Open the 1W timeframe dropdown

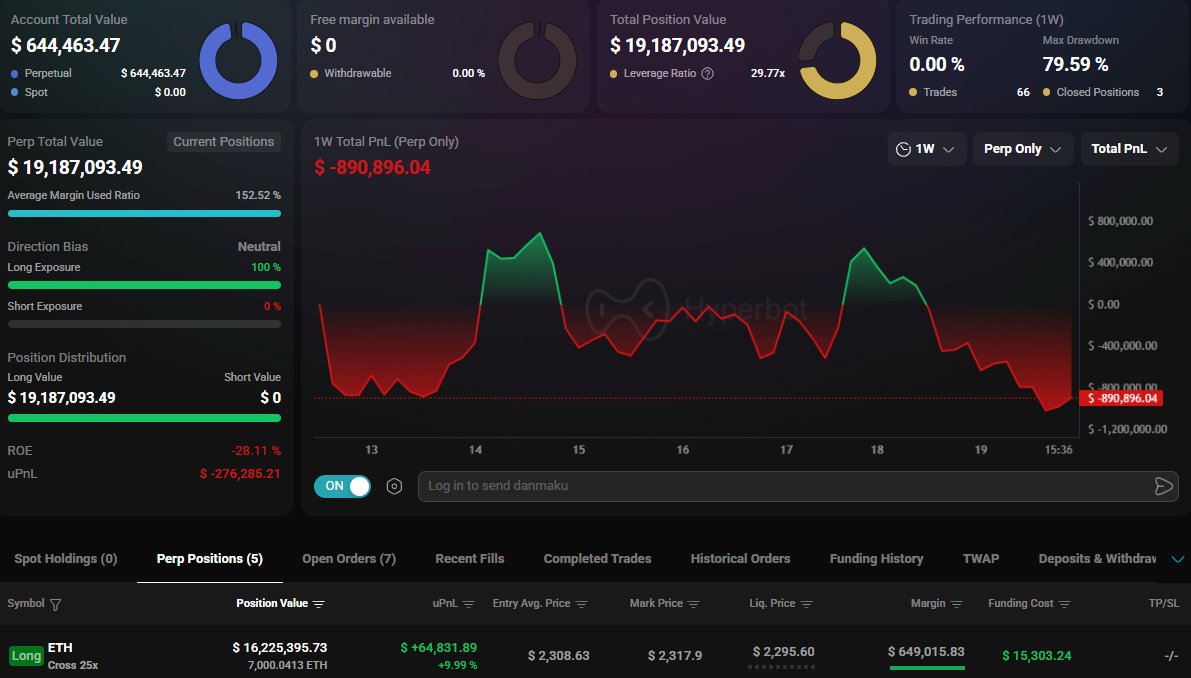coord(928,148)
